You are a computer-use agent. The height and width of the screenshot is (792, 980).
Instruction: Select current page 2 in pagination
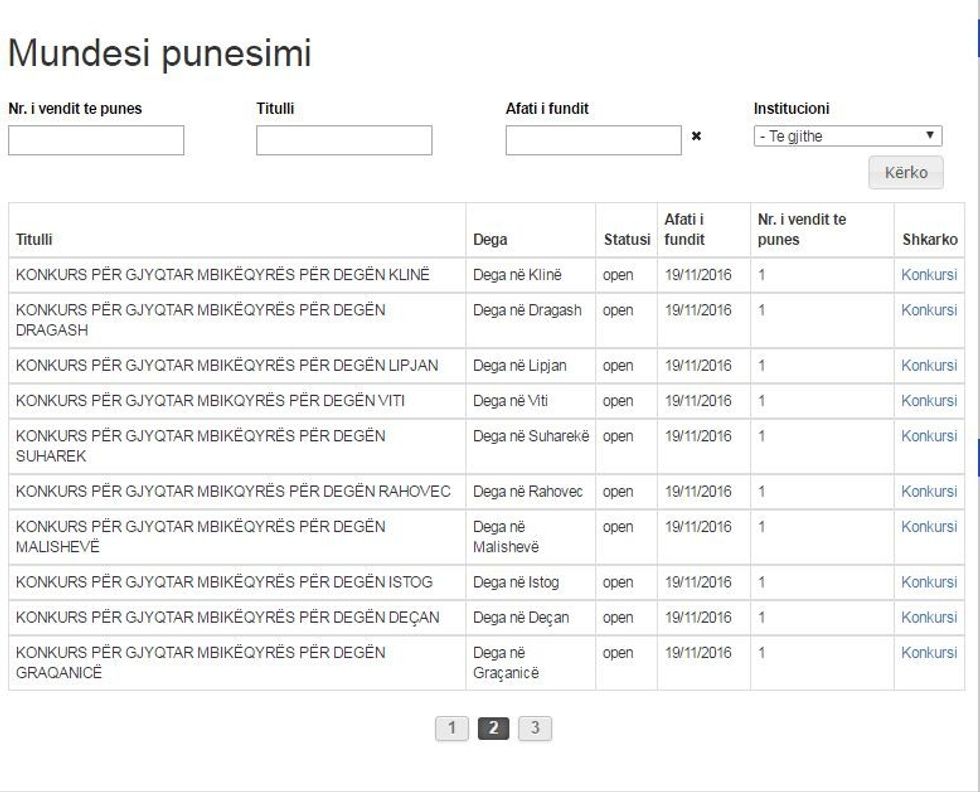pyautogui.click(x=493, y=728)
